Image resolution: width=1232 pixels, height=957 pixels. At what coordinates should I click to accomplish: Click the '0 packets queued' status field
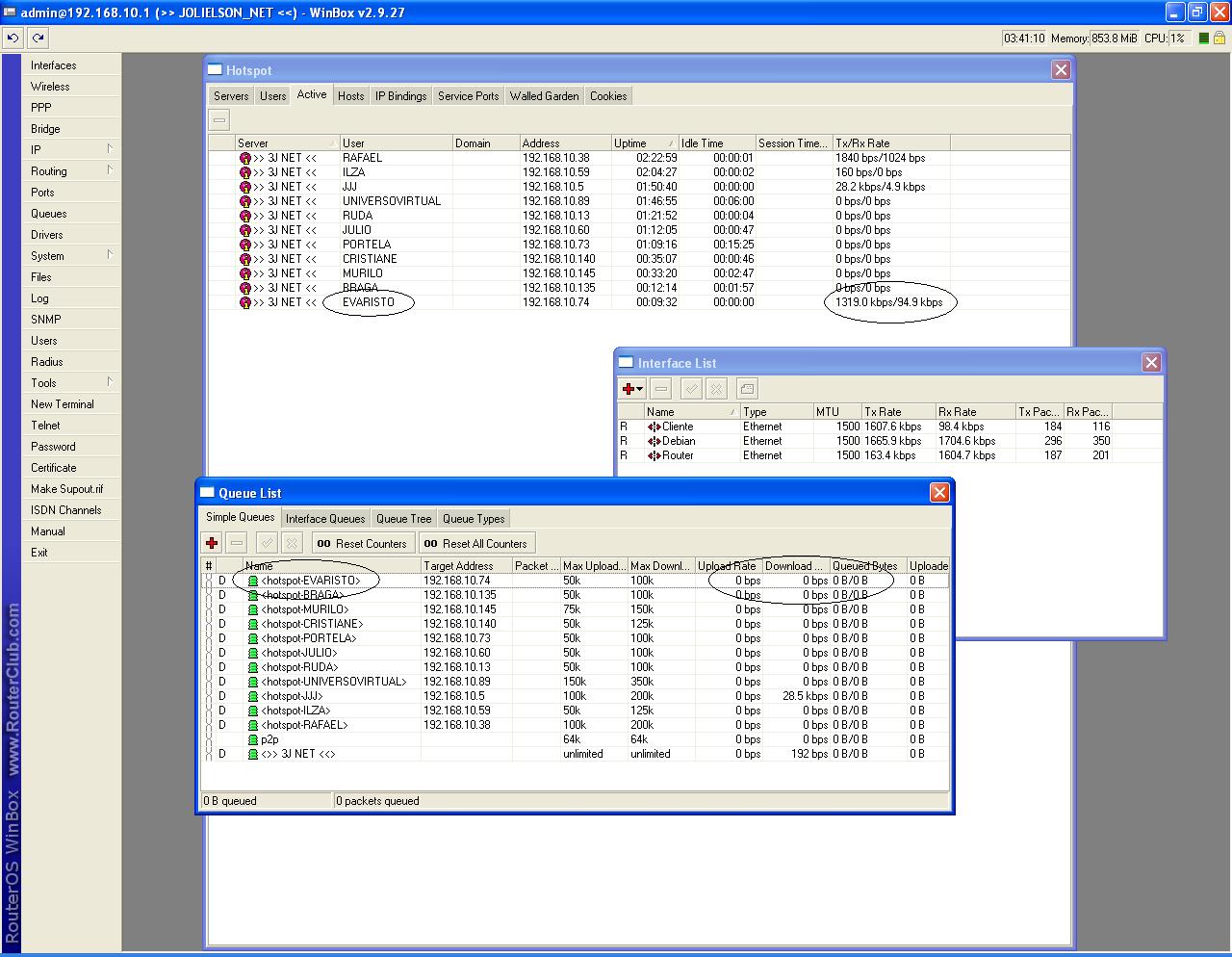pos(641,801)
